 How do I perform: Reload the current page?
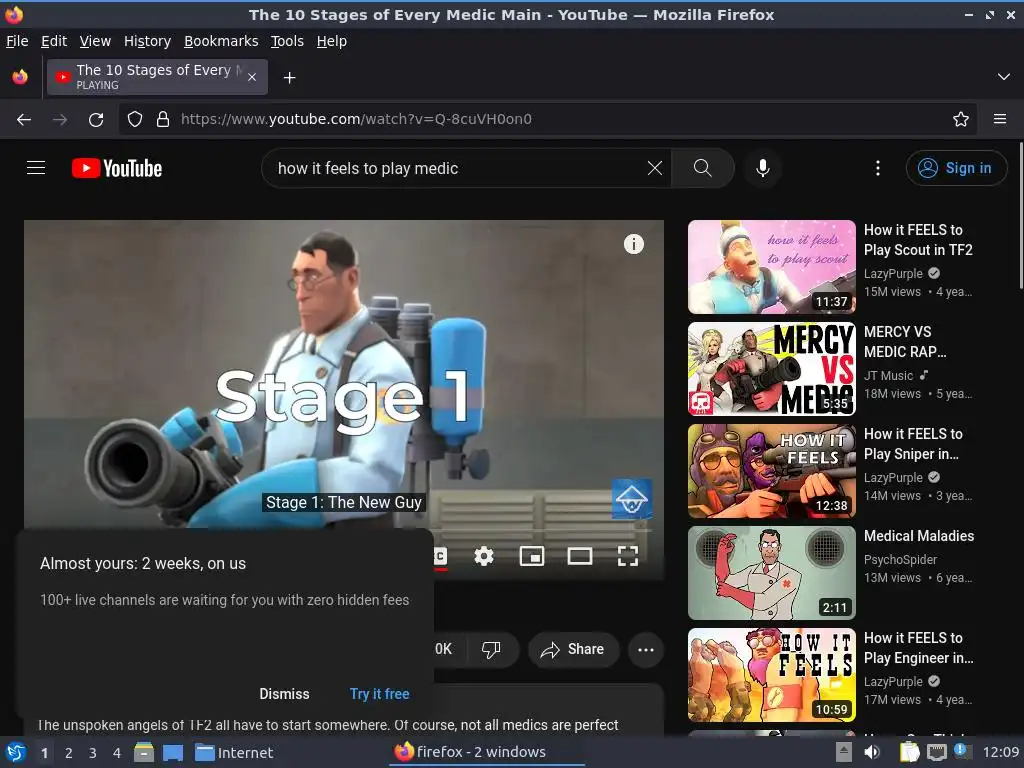pyautogui.click(x=96, y=119)
